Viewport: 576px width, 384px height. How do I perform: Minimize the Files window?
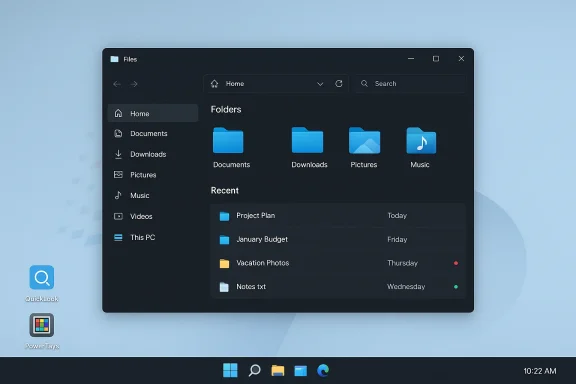click(411, 59)
